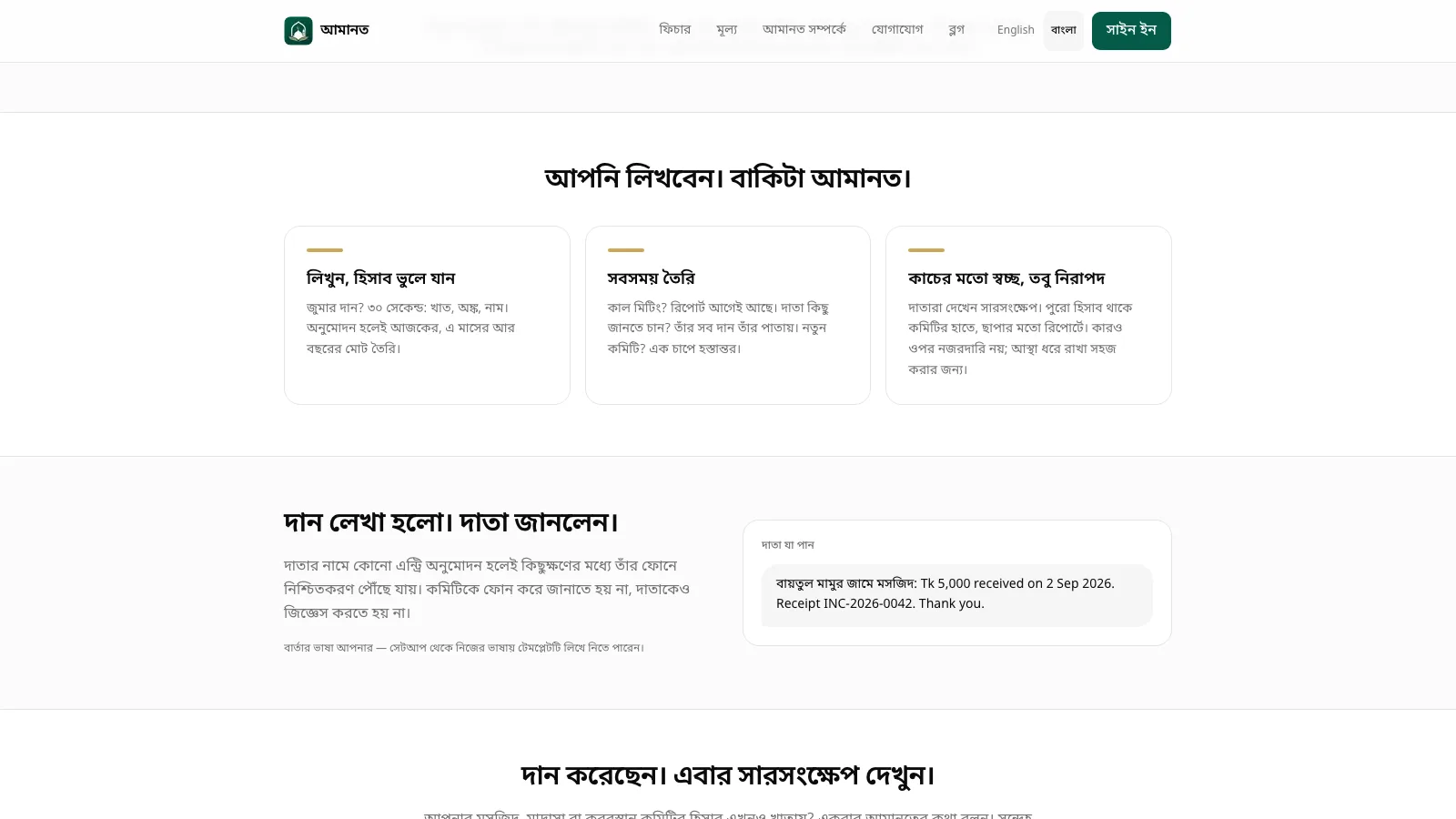
Task: Visit the ব্লগ page
Action: coord(956,30)
